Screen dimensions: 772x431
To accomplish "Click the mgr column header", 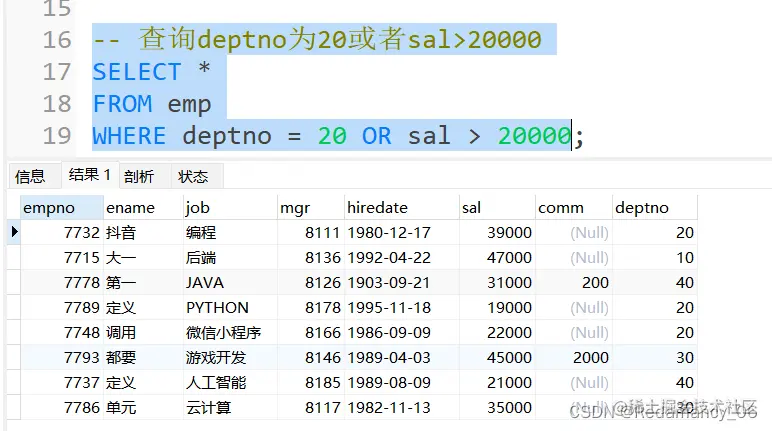I will point(311,207).
